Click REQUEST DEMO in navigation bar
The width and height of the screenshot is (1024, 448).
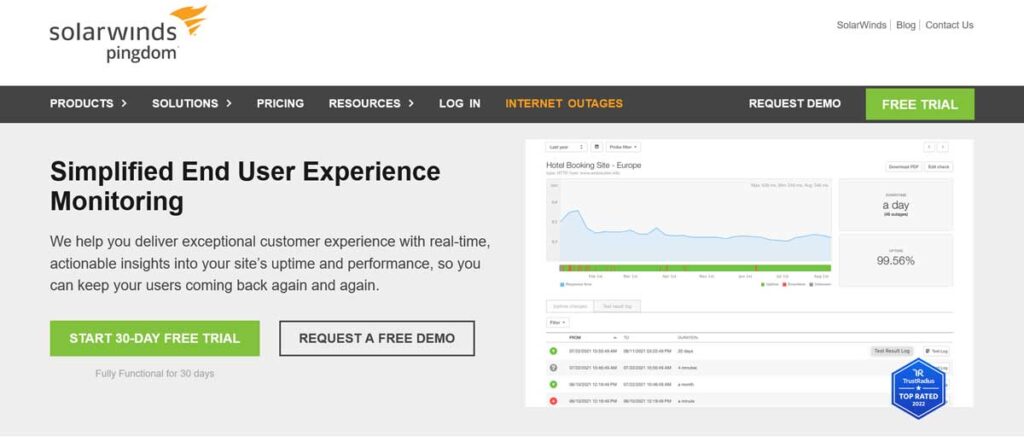[x=795, y=103]
